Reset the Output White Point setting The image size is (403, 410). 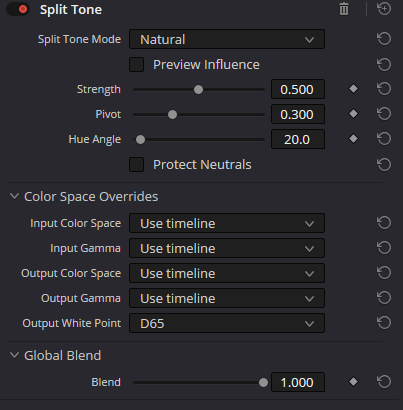coord(384,323)
